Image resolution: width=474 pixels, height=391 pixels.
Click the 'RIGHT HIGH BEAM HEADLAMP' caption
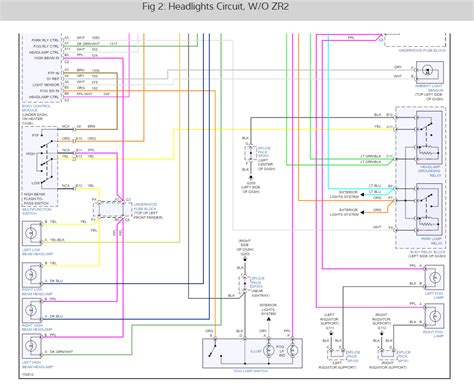click(37, 327)
